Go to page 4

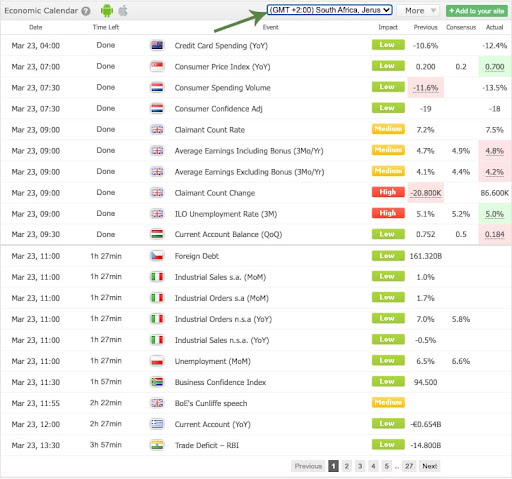373,466
